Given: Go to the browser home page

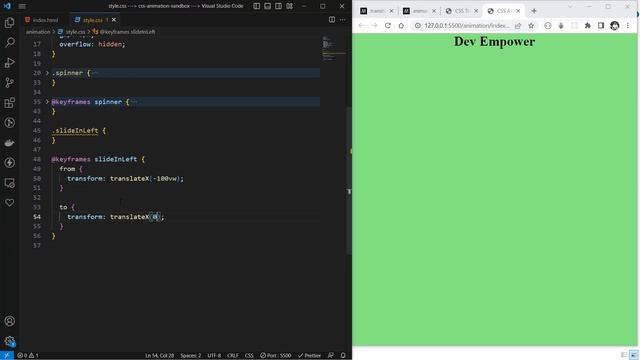Looking at the screenshot, I should click(401, 25).
